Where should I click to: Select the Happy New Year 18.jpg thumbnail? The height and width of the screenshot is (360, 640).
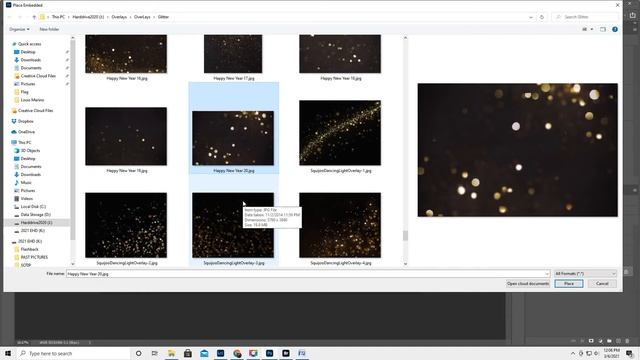[340, 54]
